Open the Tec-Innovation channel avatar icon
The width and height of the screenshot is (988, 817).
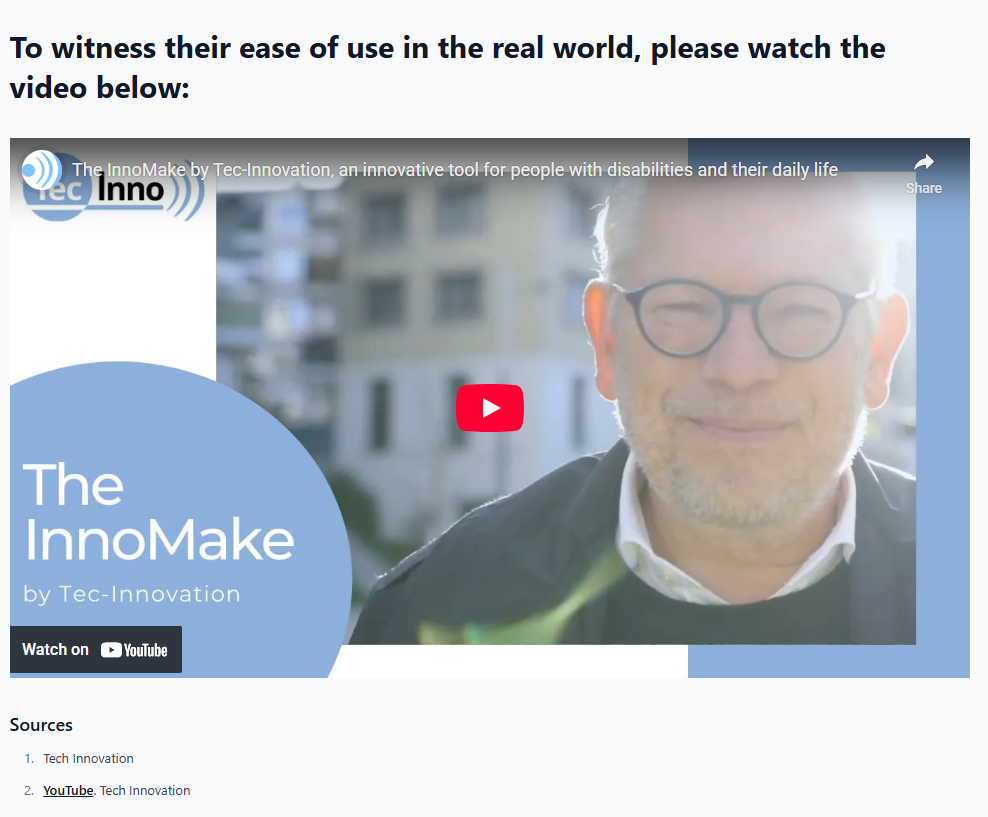(42, 169)
